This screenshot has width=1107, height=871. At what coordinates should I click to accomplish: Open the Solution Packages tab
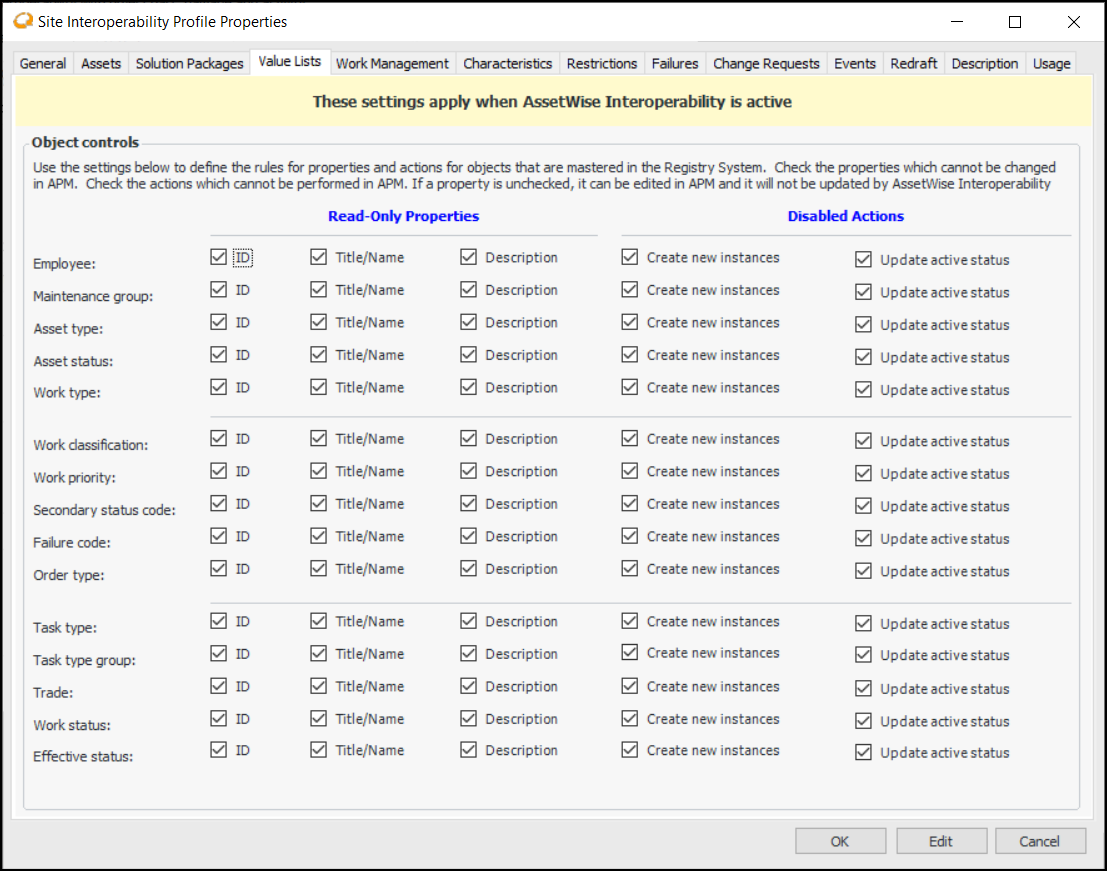(x=189, y=63)
